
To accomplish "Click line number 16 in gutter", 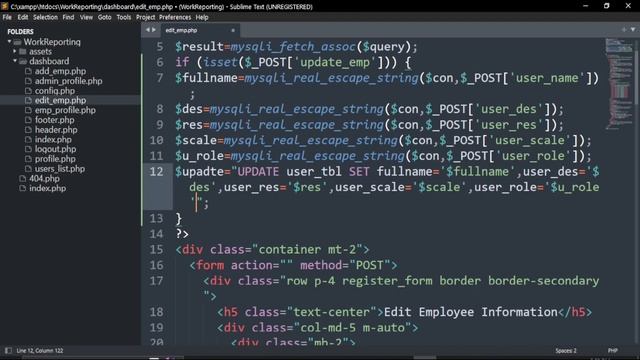I will [x=156, y=265].
